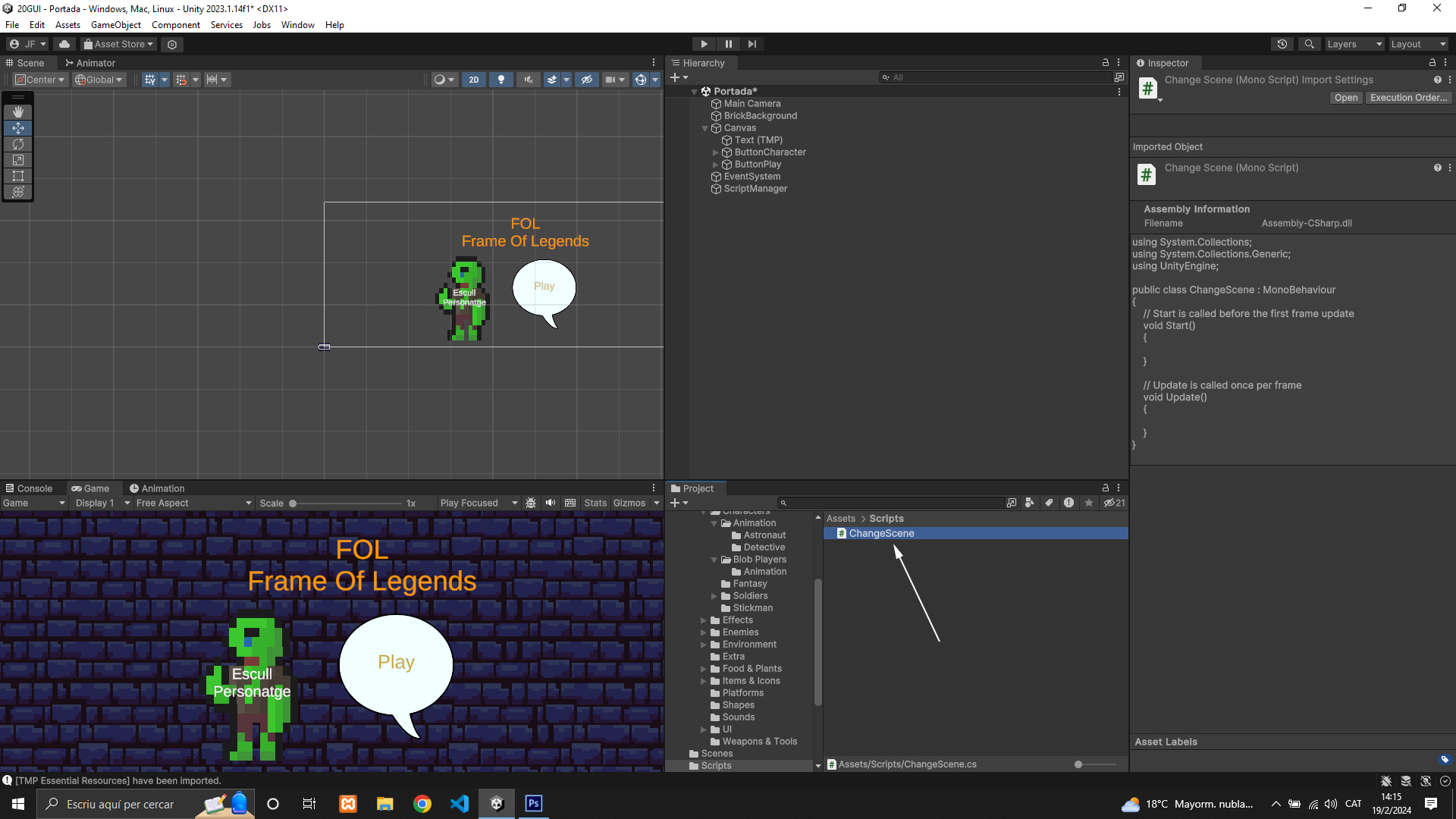Open the Free Aspect dropdown

[x=193, y=503]
